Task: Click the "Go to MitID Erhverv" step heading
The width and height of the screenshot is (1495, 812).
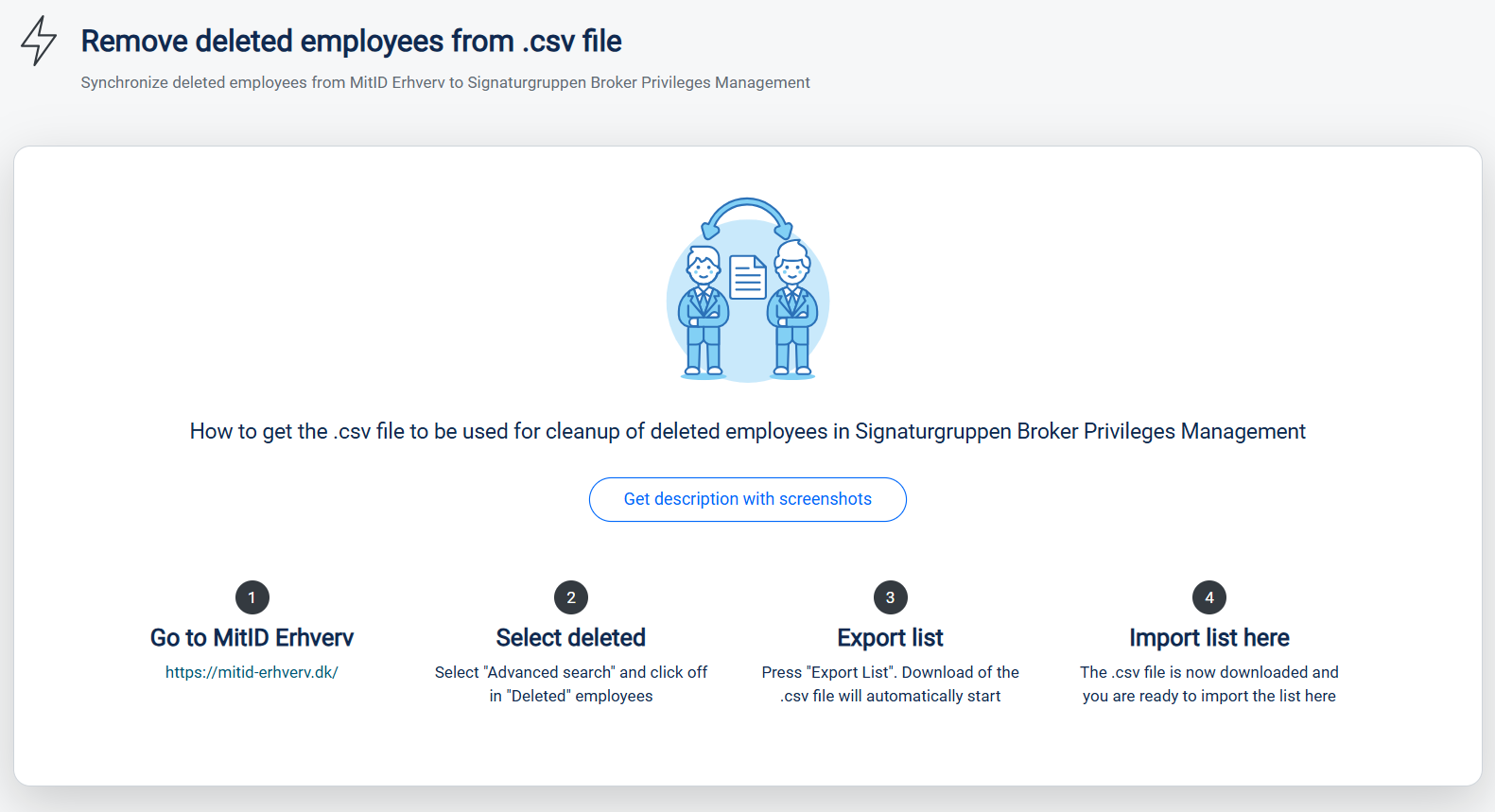Action: (252, 638)
